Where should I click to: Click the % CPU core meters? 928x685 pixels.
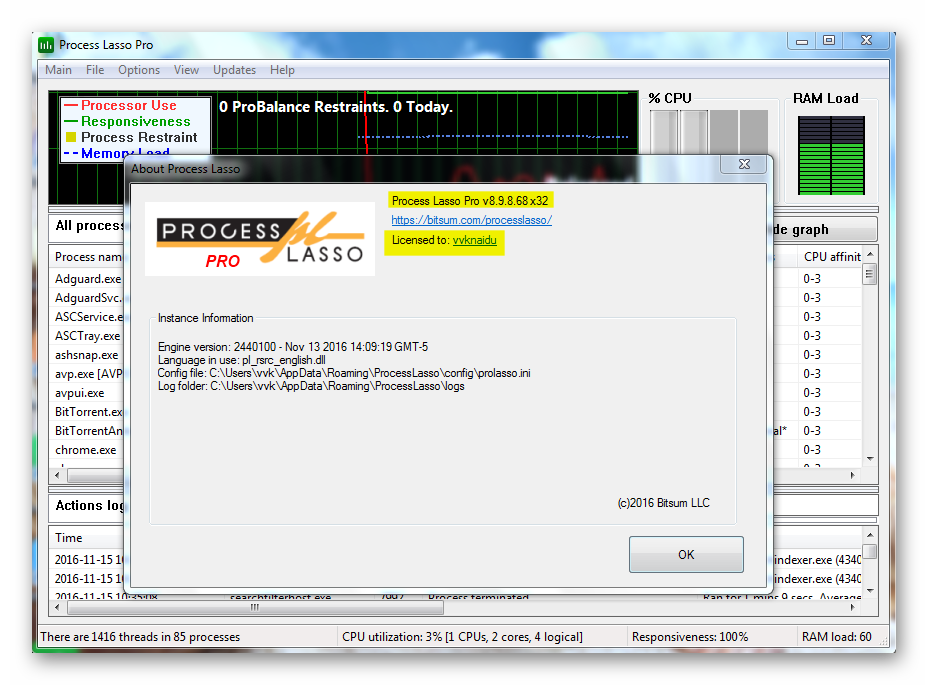709,133
